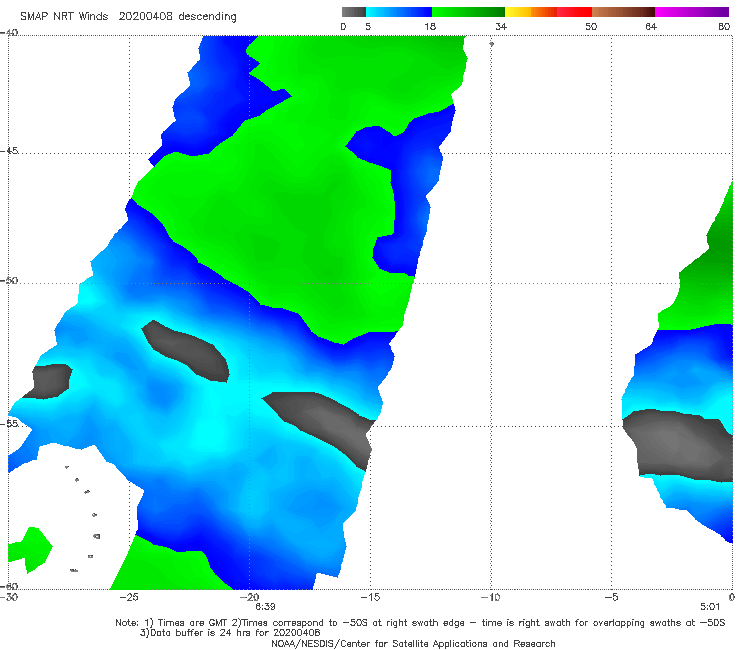Click the longitude label '-25'
Image resolution: width=740 pixels, height=650 pixels.
pos(129,597)
